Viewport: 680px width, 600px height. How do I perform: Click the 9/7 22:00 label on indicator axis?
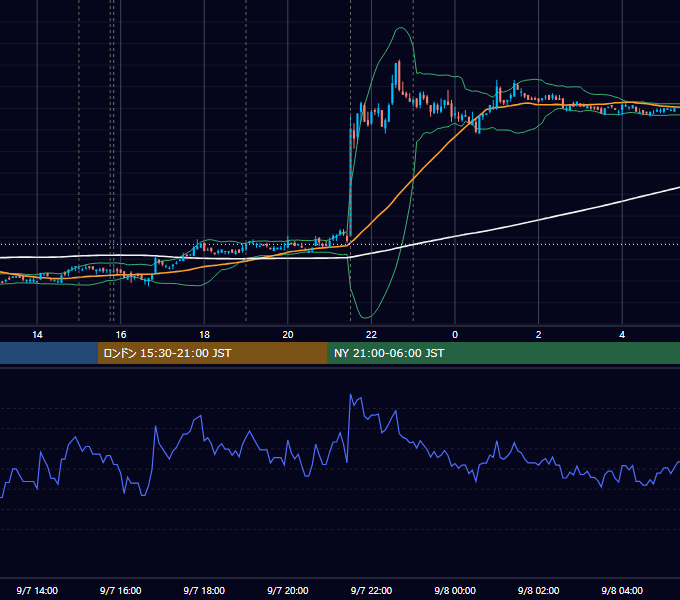pos(371,590)
